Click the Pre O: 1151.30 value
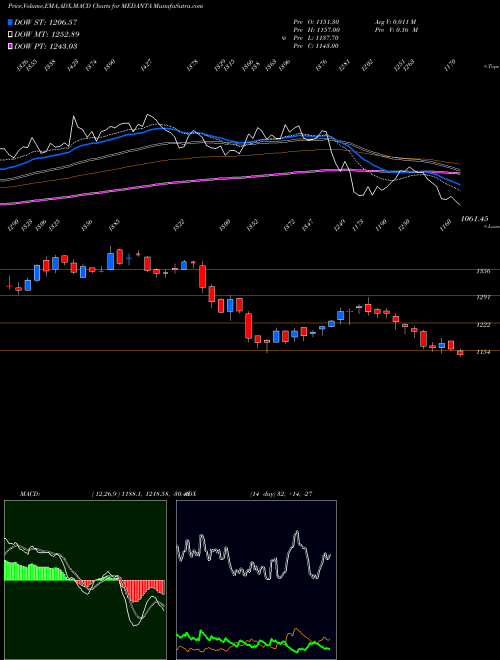 pyautogui.click(x=316, y=22)
